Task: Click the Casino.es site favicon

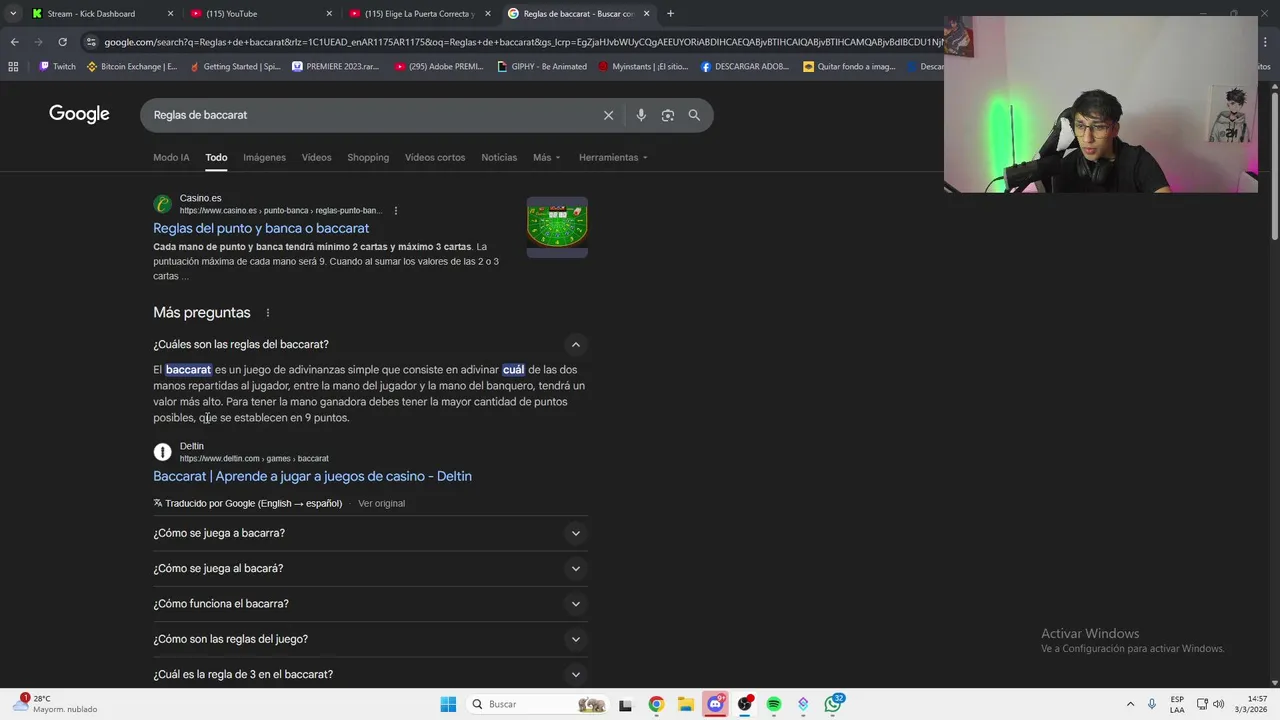Action: click(162, 204)
